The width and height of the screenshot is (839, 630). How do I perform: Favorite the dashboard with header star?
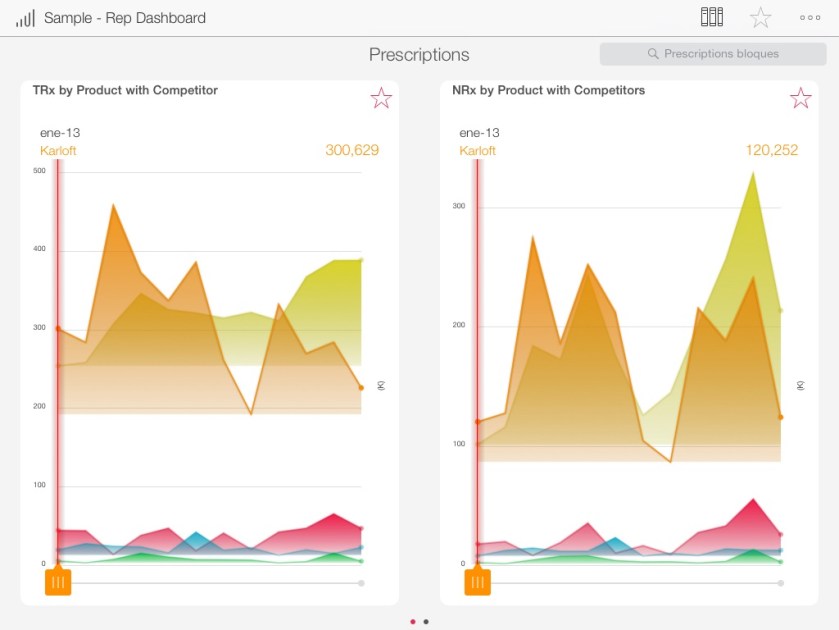(x=761, y=17)
